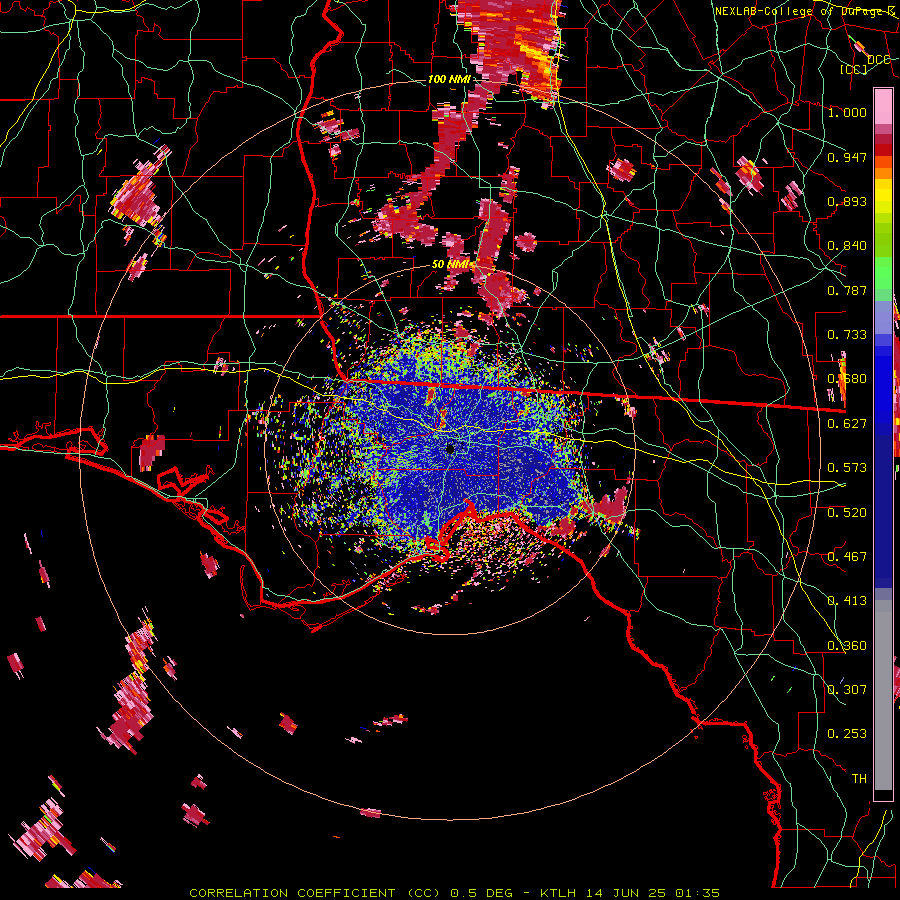
Task: Select the 0.947 color scale label
Action: pos(847,157)
